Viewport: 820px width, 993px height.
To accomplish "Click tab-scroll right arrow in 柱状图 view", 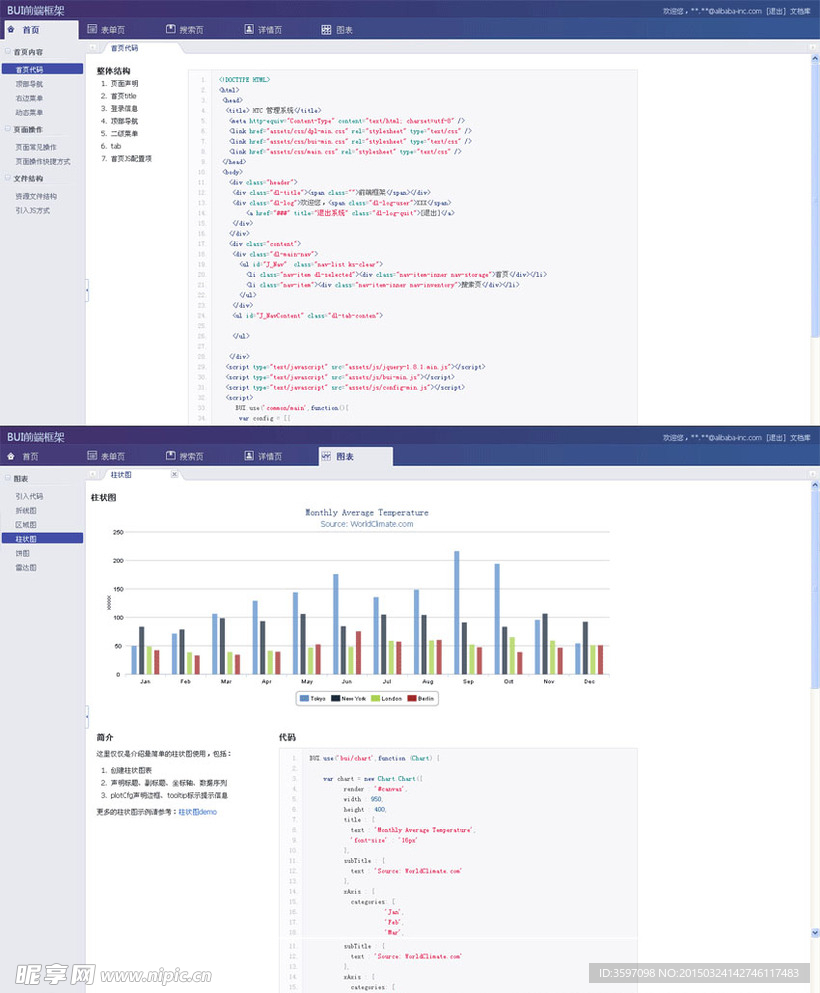I will click(x=812, y=474).
